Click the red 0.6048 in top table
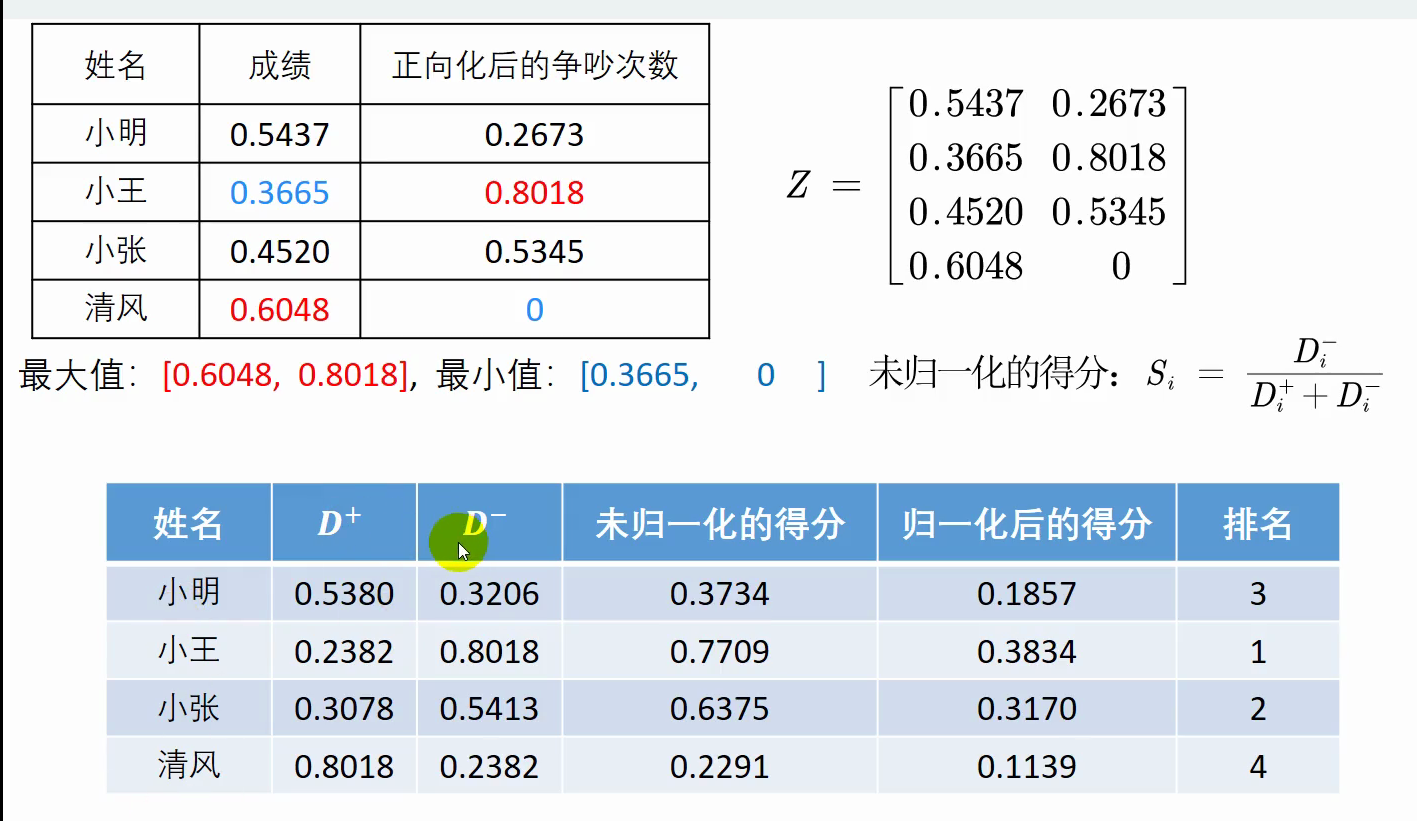The image size is (1417, 821). point(279,310)
